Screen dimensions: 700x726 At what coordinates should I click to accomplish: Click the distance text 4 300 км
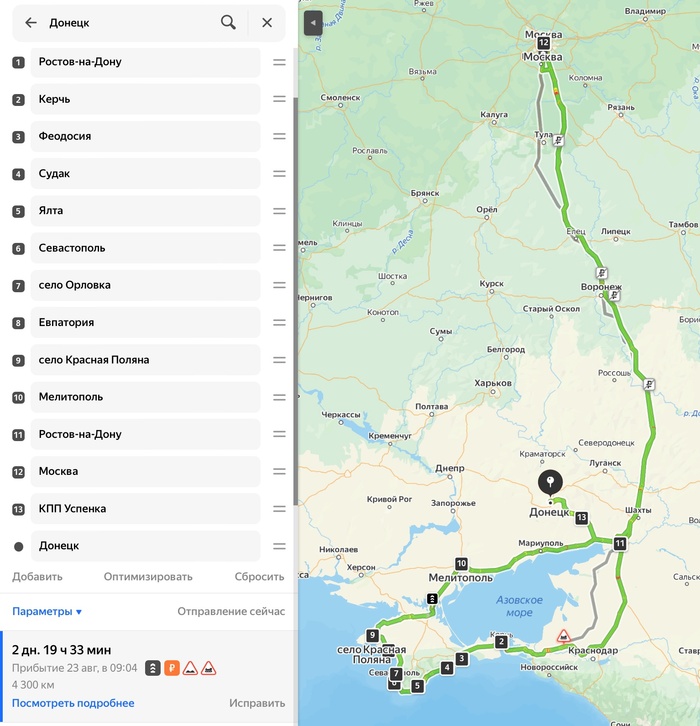click(x=33, y=685)
